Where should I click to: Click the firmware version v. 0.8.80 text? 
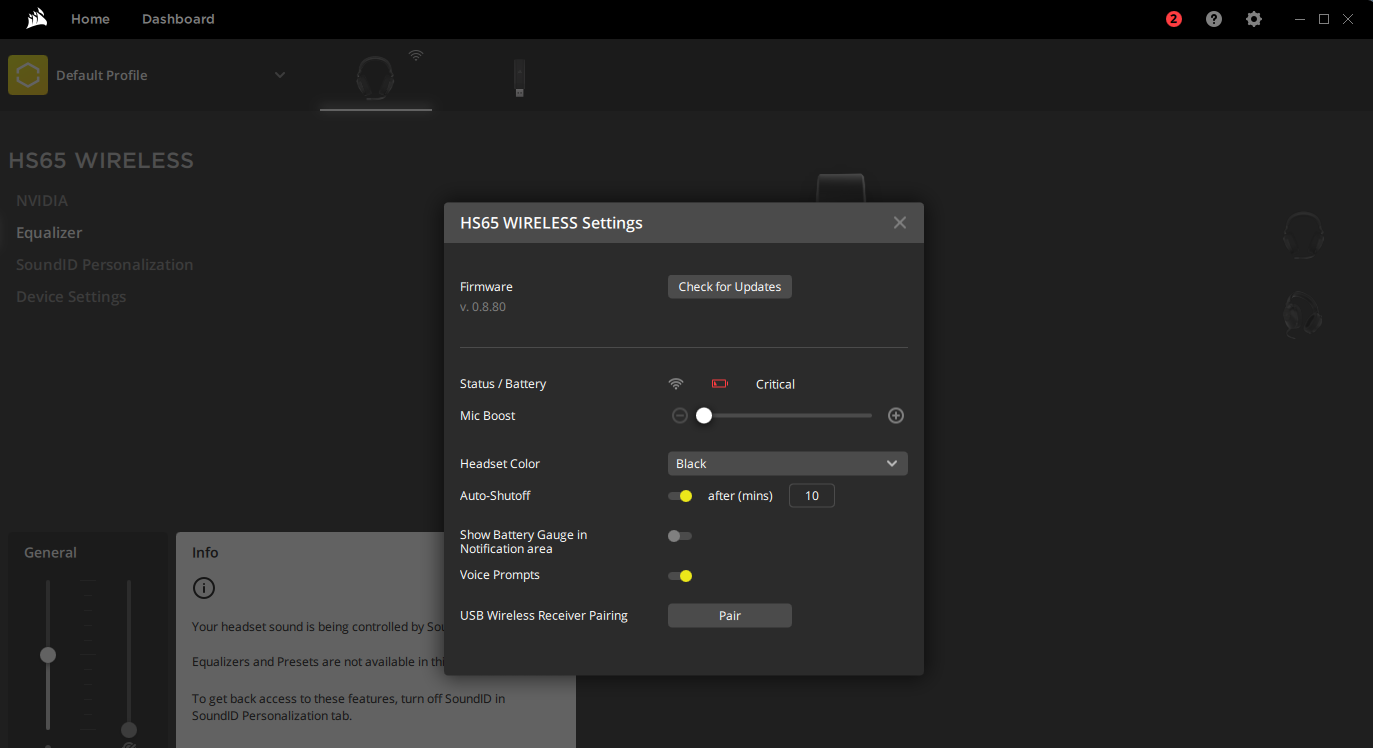click(x=483, y=307)
